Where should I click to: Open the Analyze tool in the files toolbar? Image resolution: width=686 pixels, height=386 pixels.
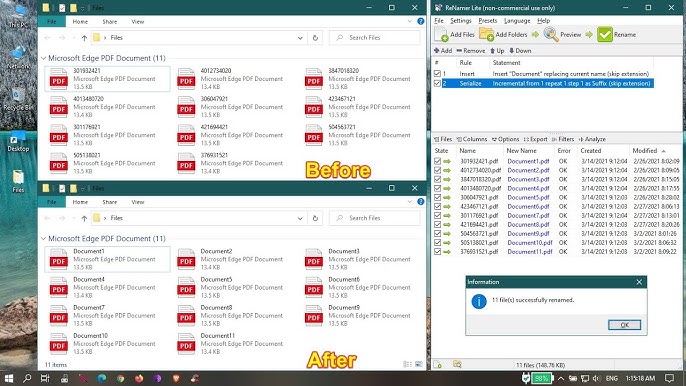click(x=592, y=139)
